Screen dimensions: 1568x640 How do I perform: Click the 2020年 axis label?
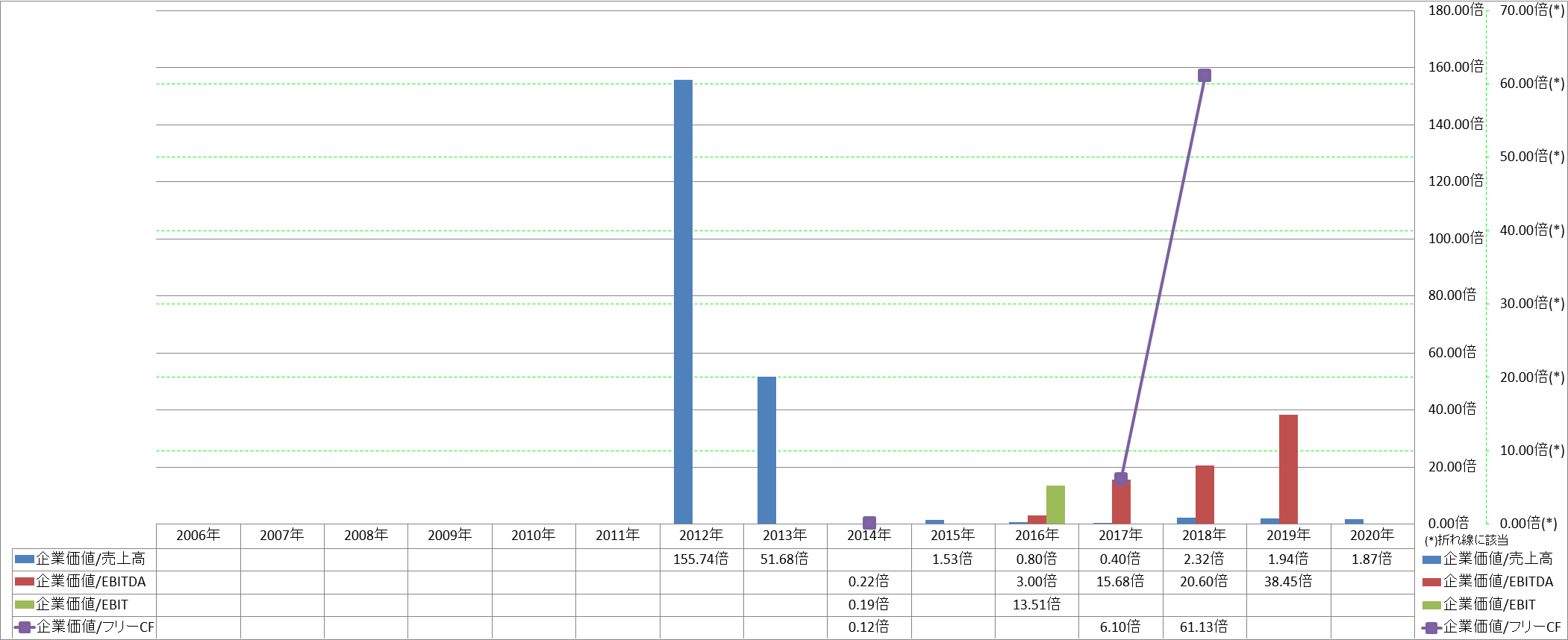click(1372, 535)
